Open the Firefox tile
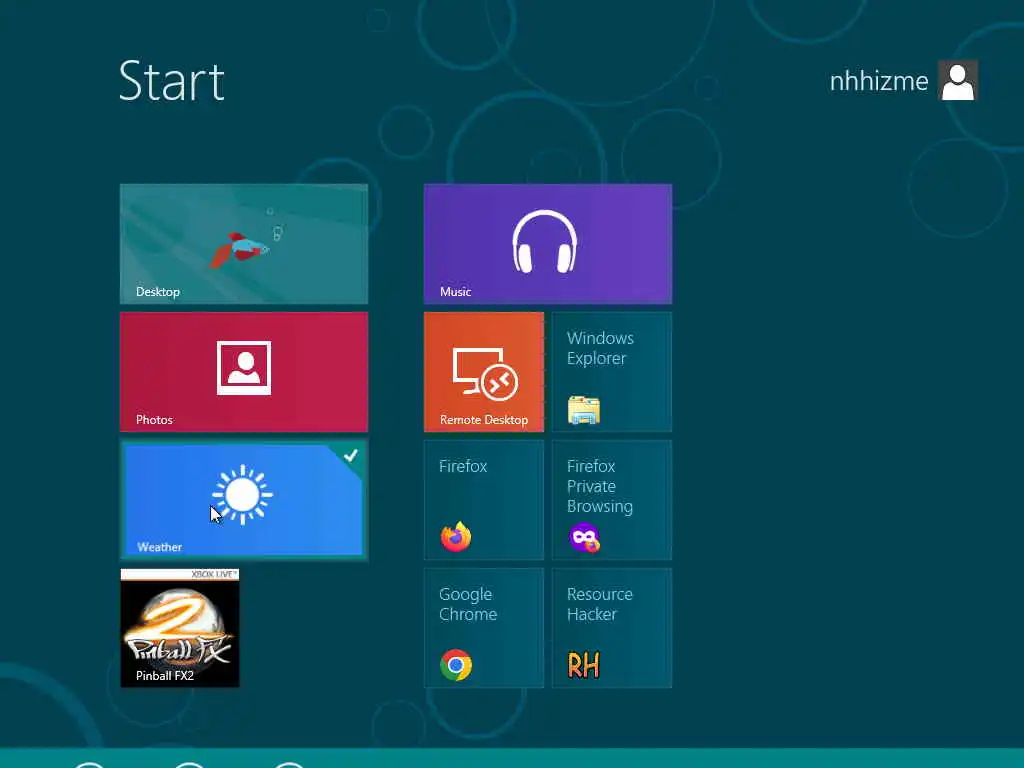The width and height of the screenshot is (1024, 768). pyautogui.click(x=483, y=500)
